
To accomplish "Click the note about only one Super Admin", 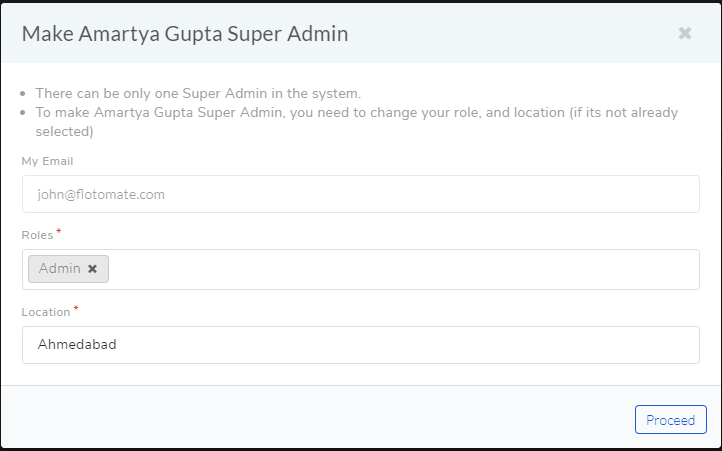I will 198,94.
